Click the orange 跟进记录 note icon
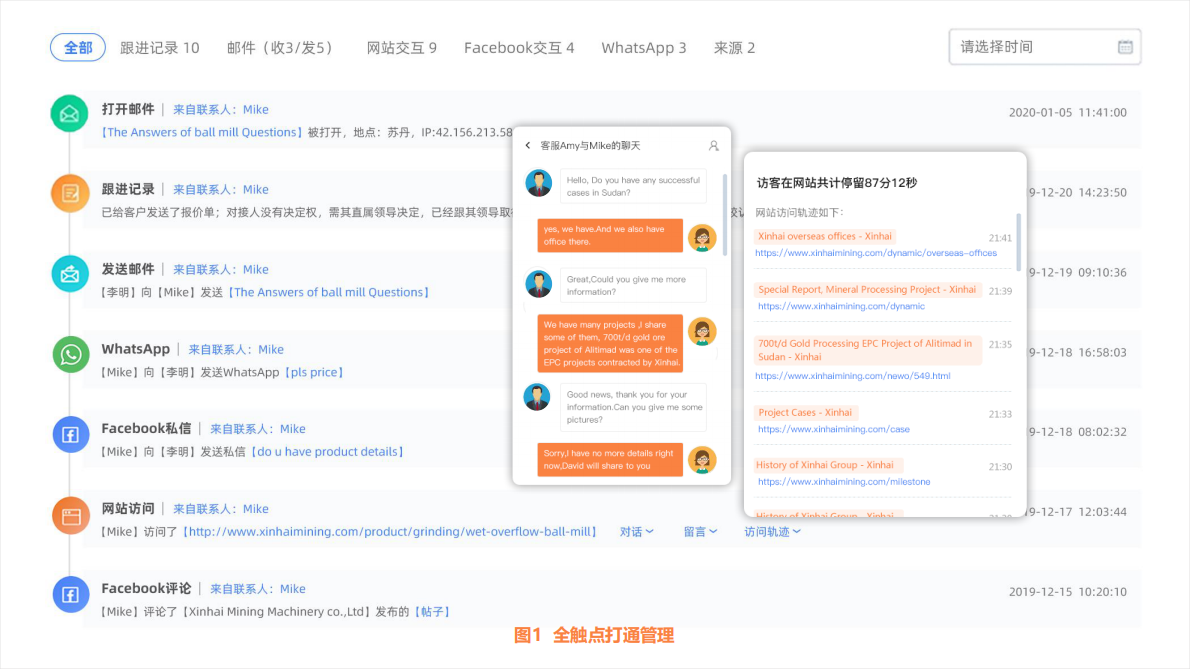This screenshot has height=669, width=1190. pos(68,194)
